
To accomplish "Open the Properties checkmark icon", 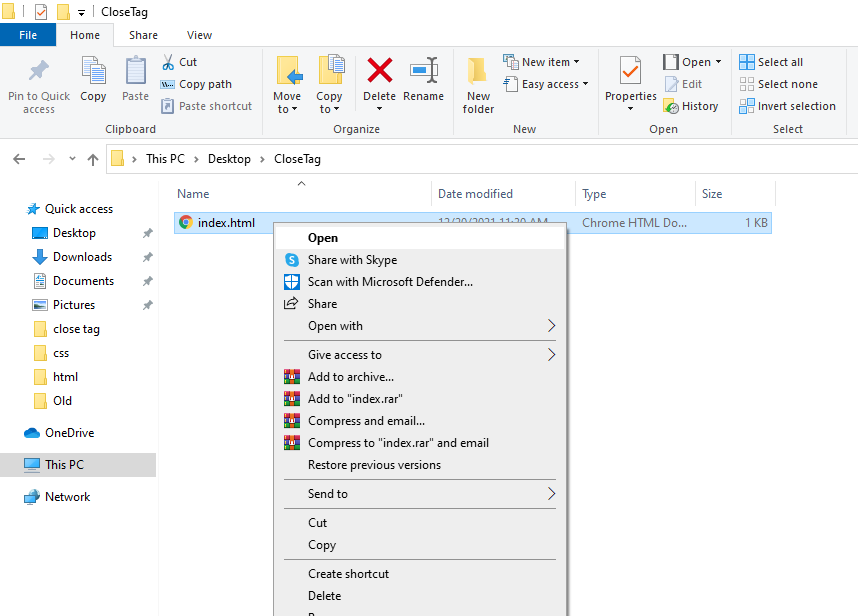I will point(630,71).
